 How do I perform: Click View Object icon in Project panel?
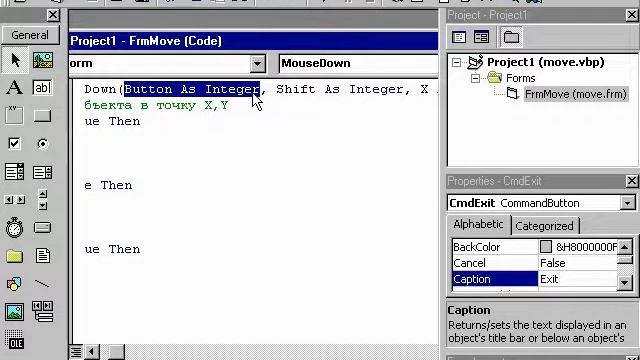pos(482,37)
